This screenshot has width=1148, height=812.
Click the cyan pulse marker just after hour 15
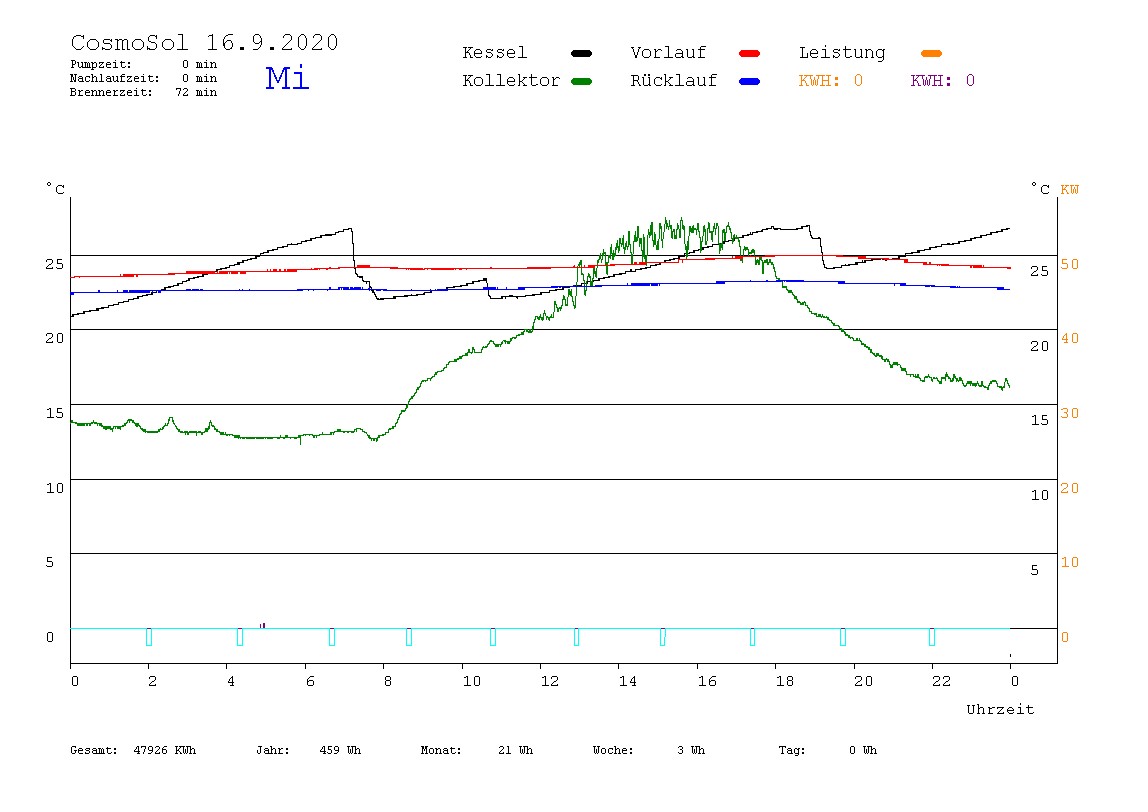pos(663,636)
